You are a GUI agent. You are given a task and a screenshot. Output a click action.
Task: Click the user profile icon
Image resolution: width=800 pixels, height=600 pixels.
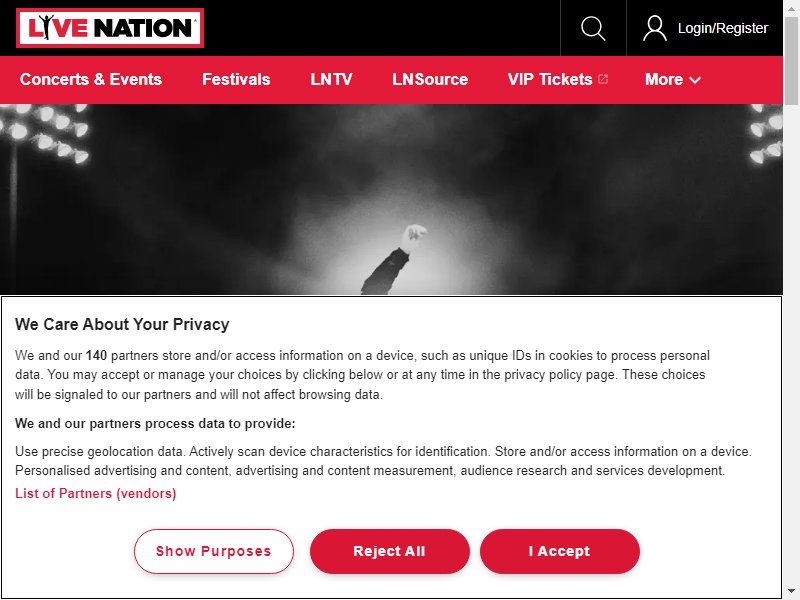(655, 28)
